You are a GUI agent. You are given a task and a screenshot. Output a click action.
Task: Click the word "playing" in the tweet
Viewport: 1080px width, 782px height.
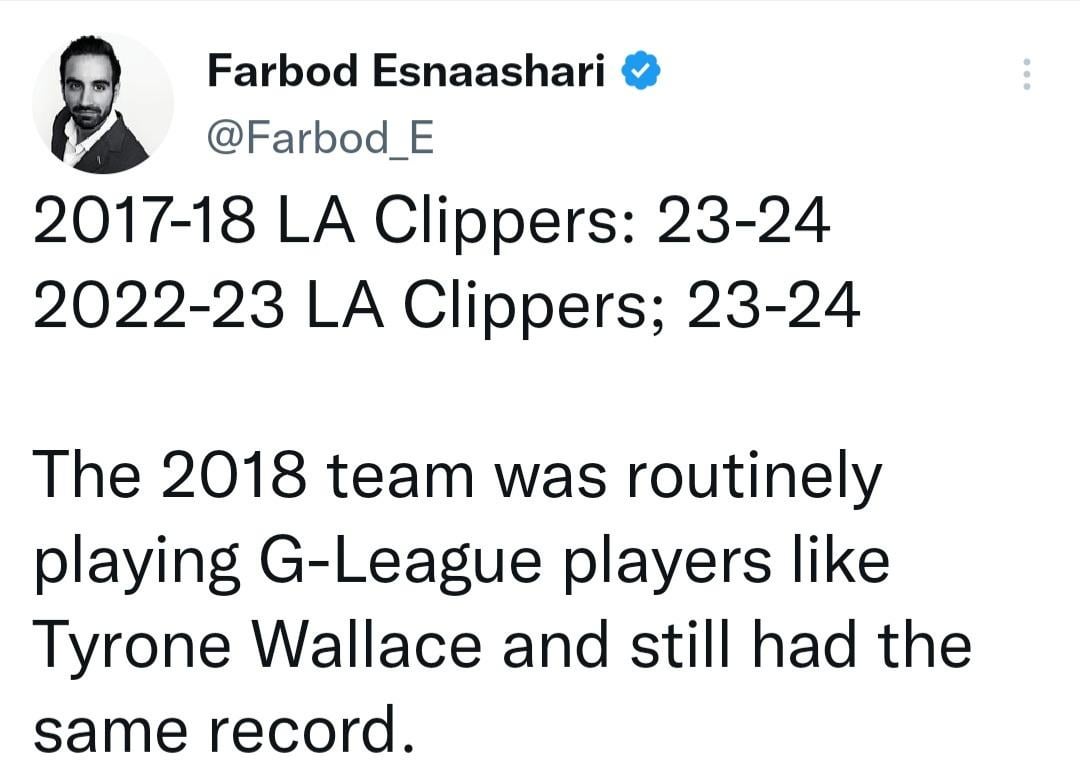[x=136, y=562]
